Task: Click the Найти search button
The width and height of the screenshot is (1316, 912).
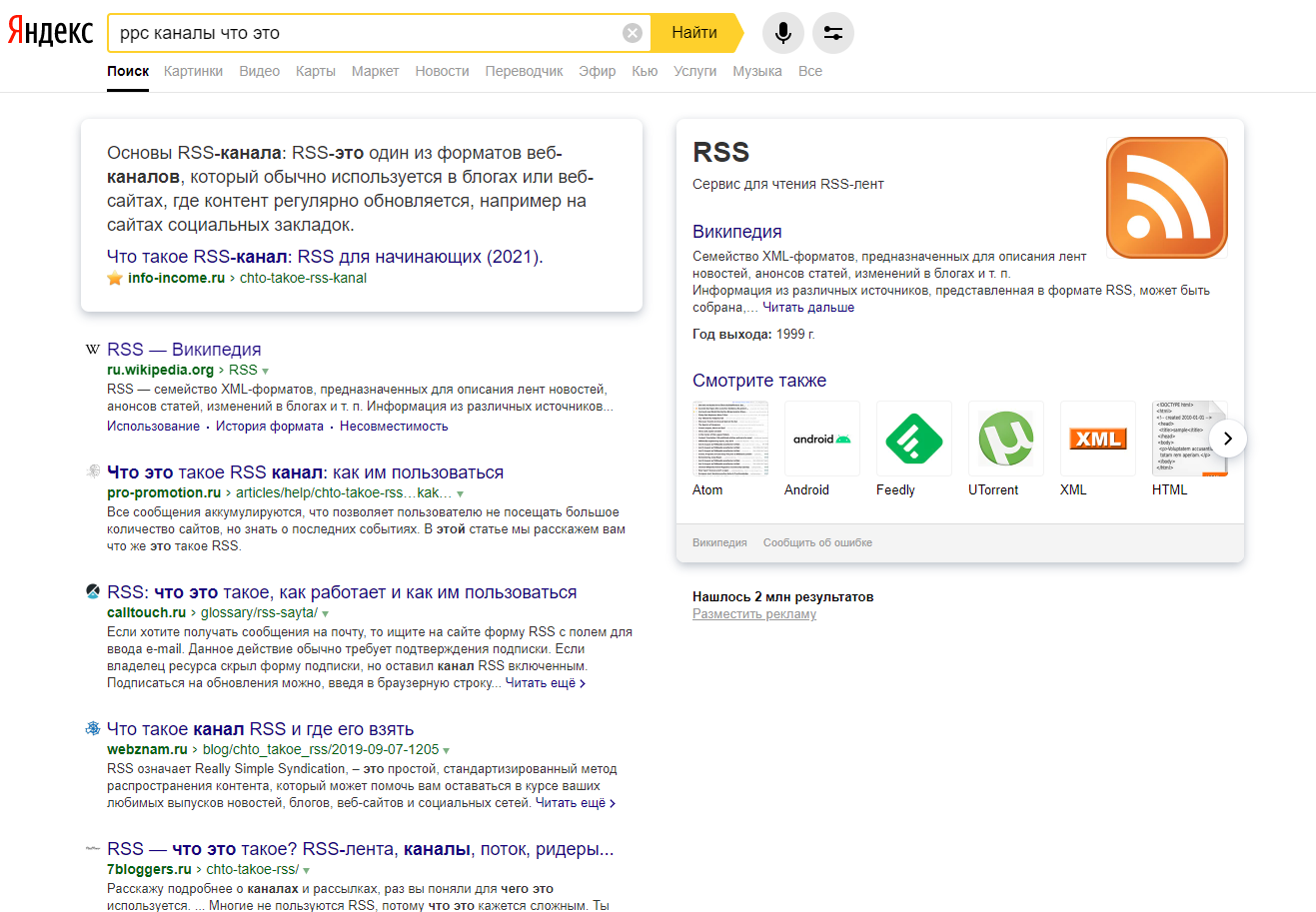Action: coord(695,33)
